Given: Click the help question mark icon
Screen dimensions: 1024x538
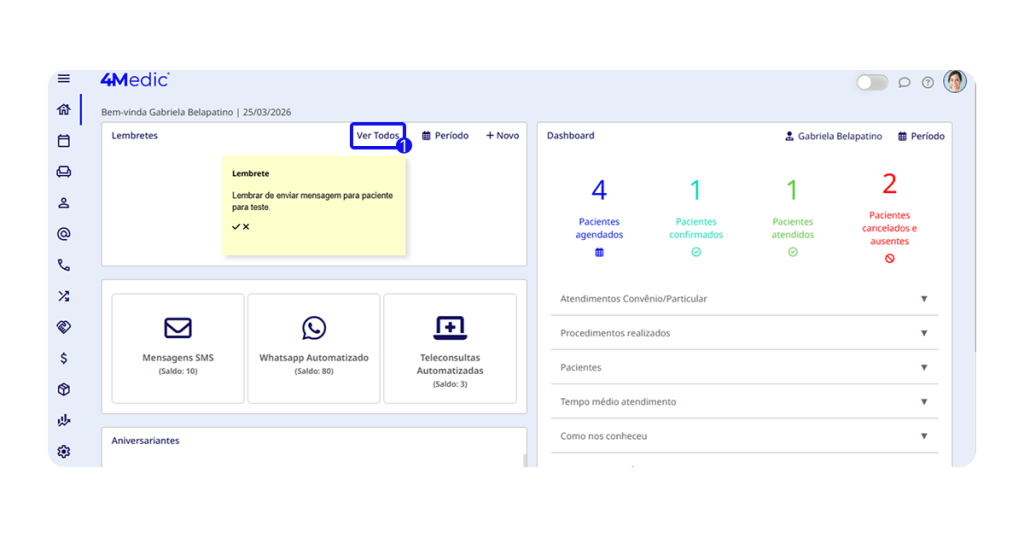Looking at the screenshot, I should pos(928,83).
